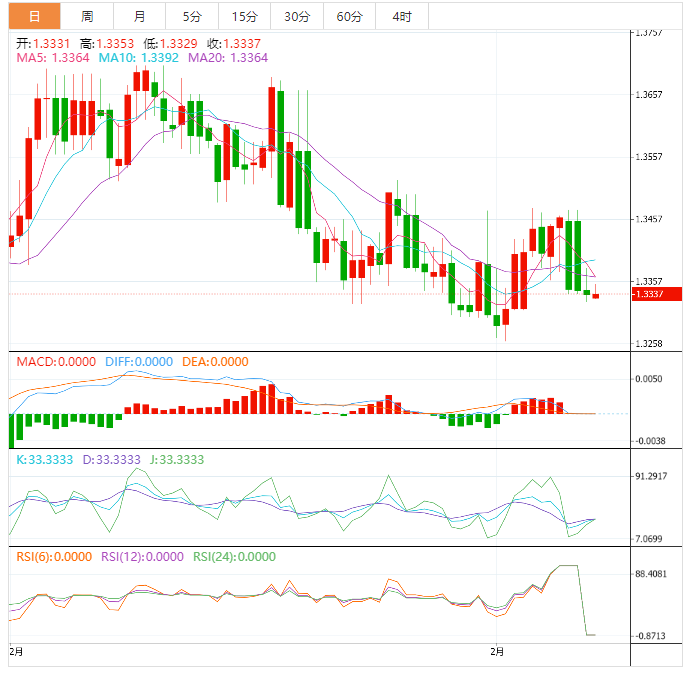Open the 月 monthly chart tab
692x676 pixels.
pos(139,16)
